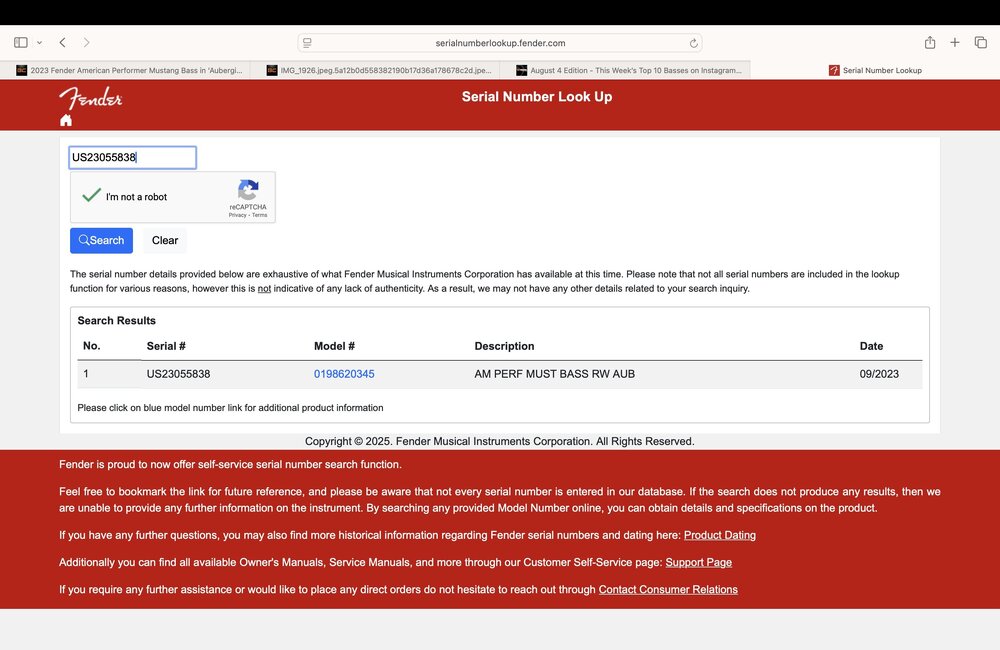The width and height of the screenshot is (1000, 650).
Task: Click the blue Search button
Action: point(101,240)
